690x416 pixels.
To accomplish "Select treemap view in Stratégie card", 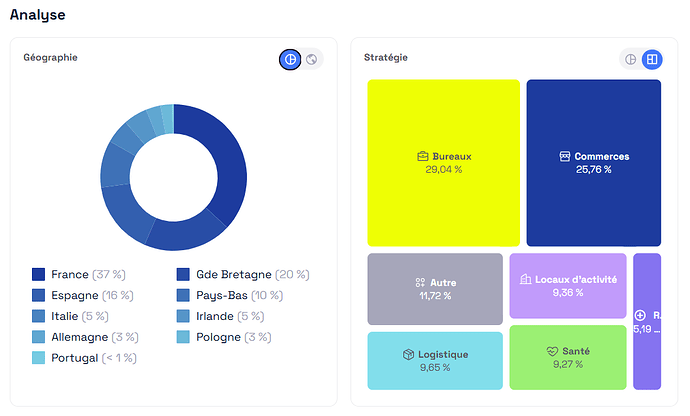I will coord(652,60).
